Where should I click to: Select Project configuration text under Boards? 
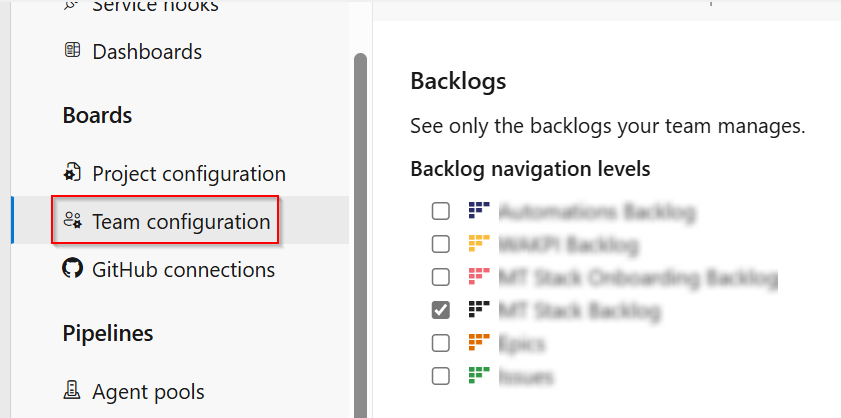(x=189, y=174)
